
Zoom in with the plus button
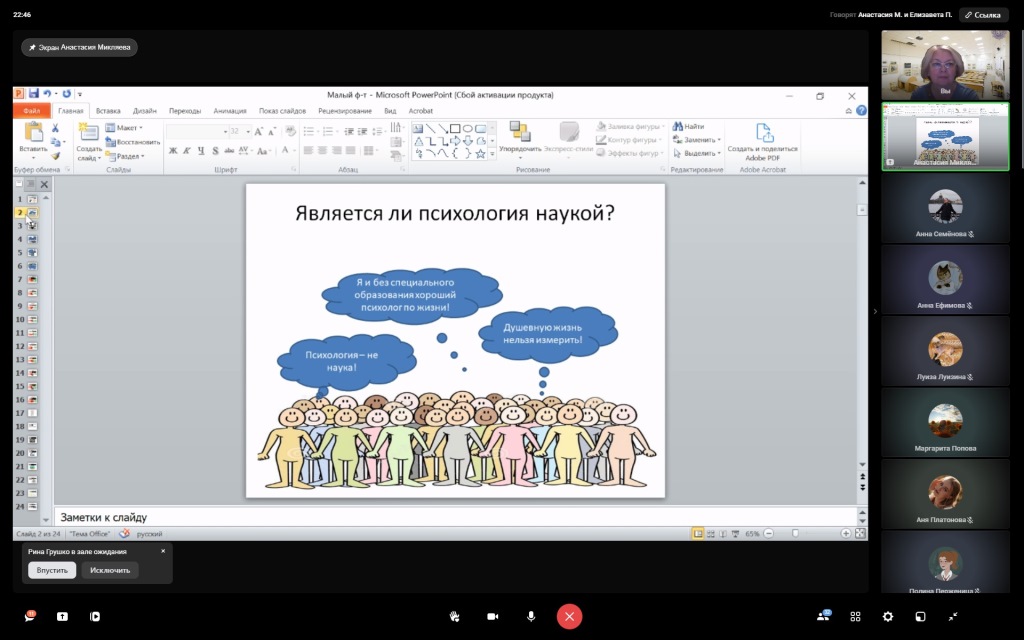click(846, 534)
